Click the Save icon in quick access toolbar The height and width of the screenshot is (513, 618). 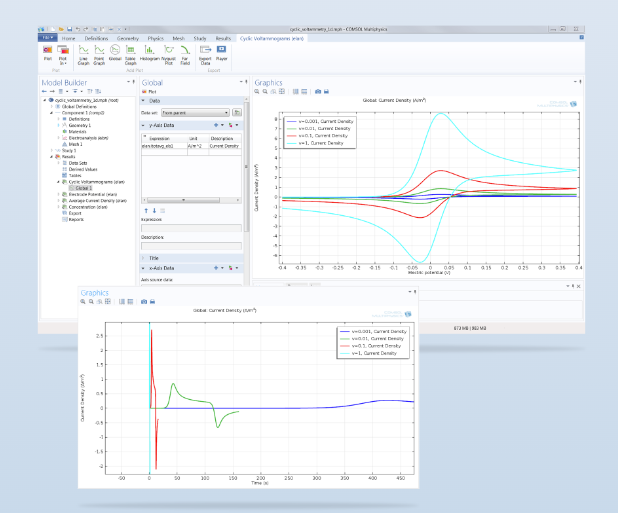point(69,29)
